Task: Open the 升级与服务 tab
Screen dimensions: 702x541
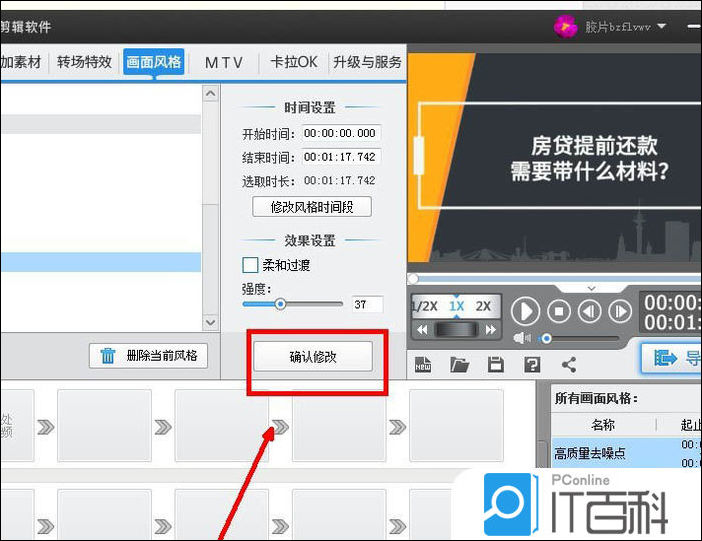Action: [x=367, y=62]
